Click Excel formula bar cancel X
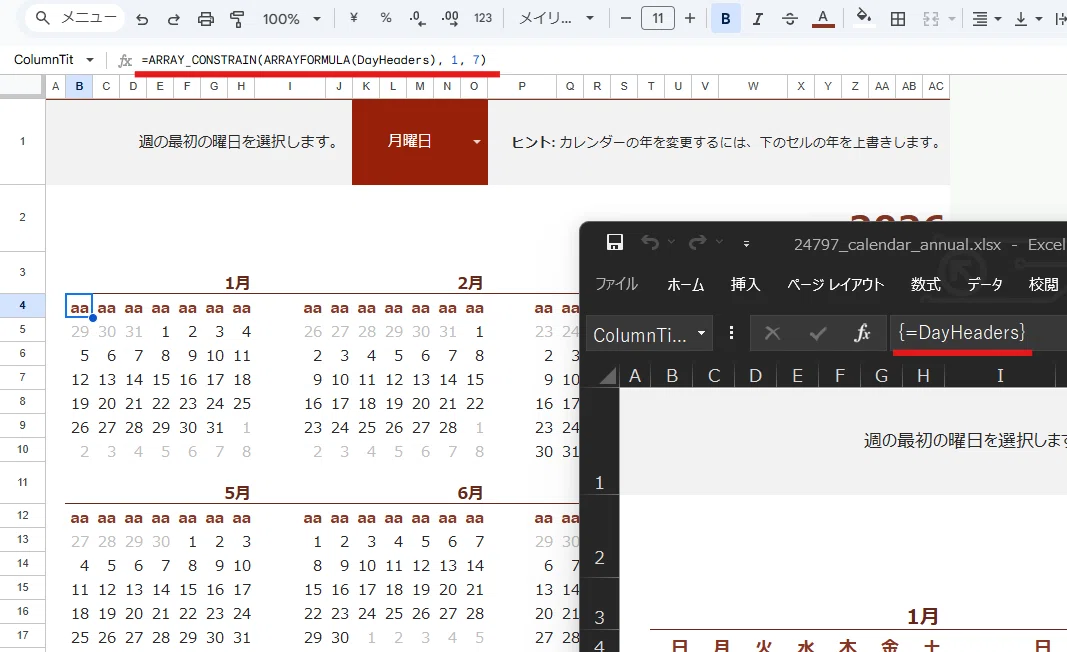Image resolution: width=1067 pixels, height=652 pixels. [x=772, y=333]
